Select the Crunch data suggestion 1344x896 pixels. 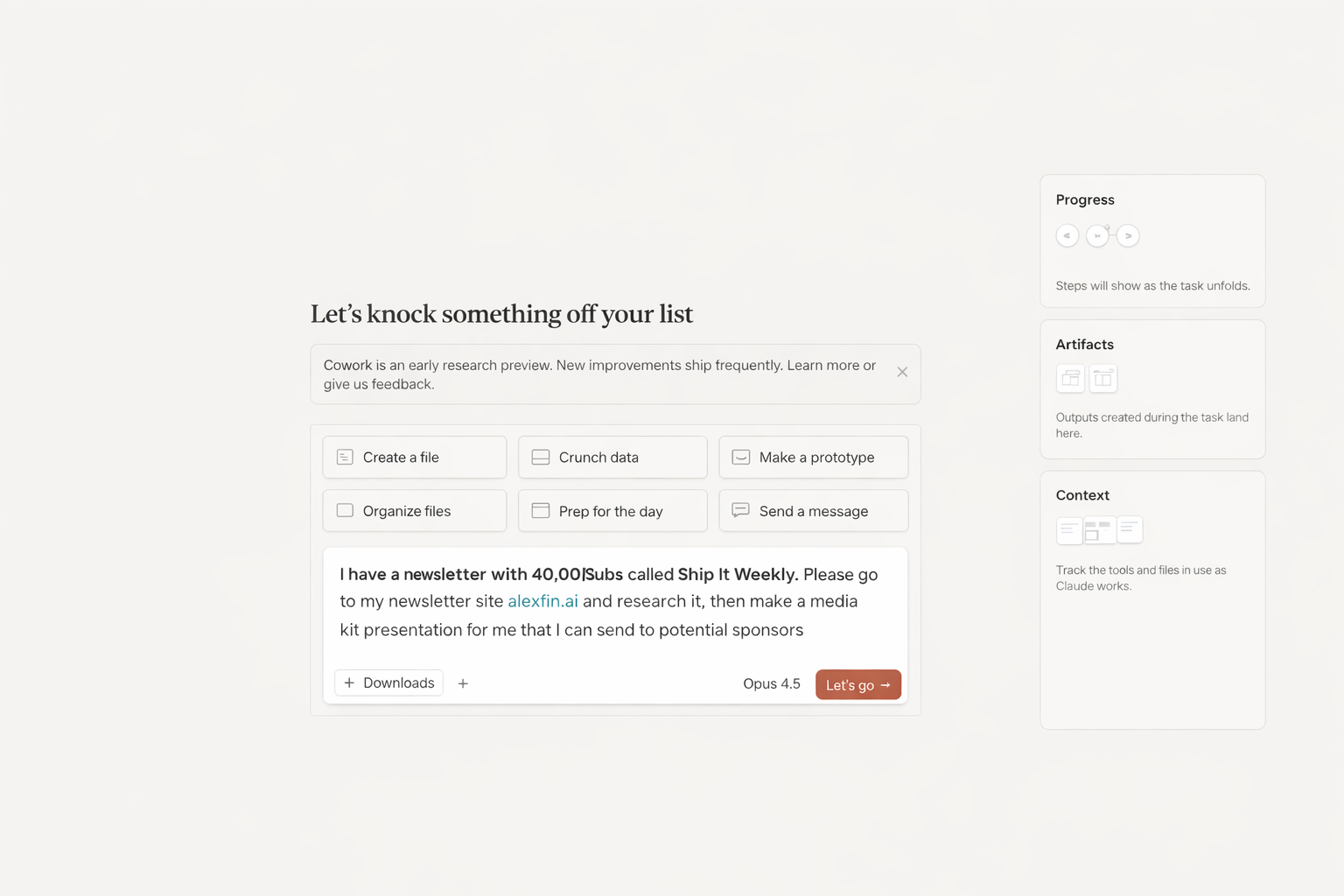(x=612, y=458)
